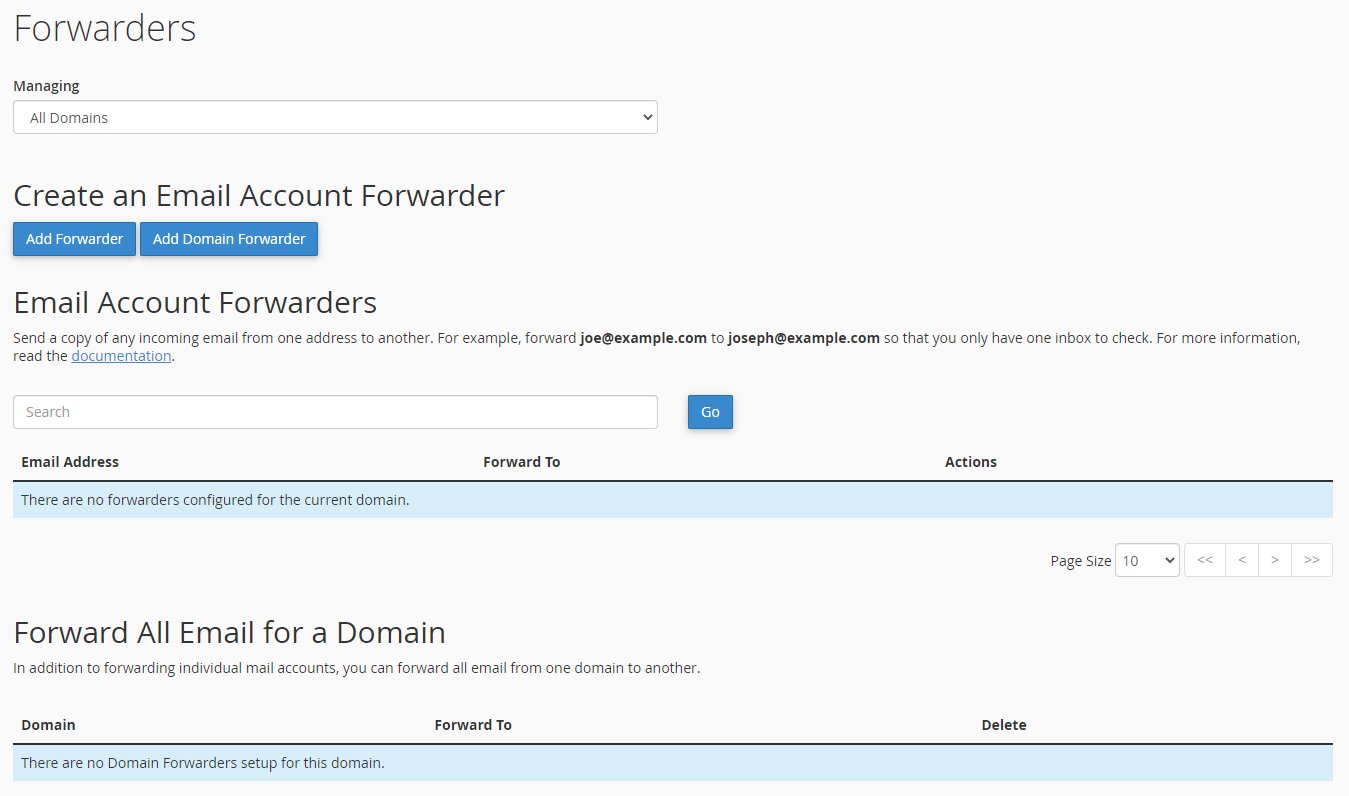
Task: Click the Domain column header
Action: click(x=48, y=725)
